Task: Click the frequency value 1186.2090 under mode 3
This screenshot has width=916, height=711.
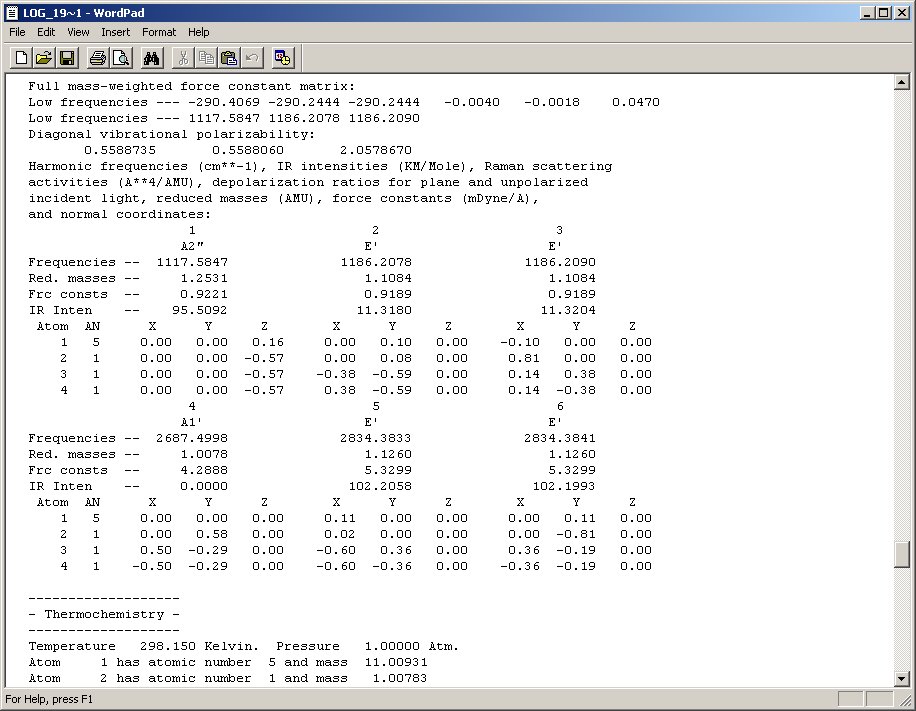Action: point(560,262)
